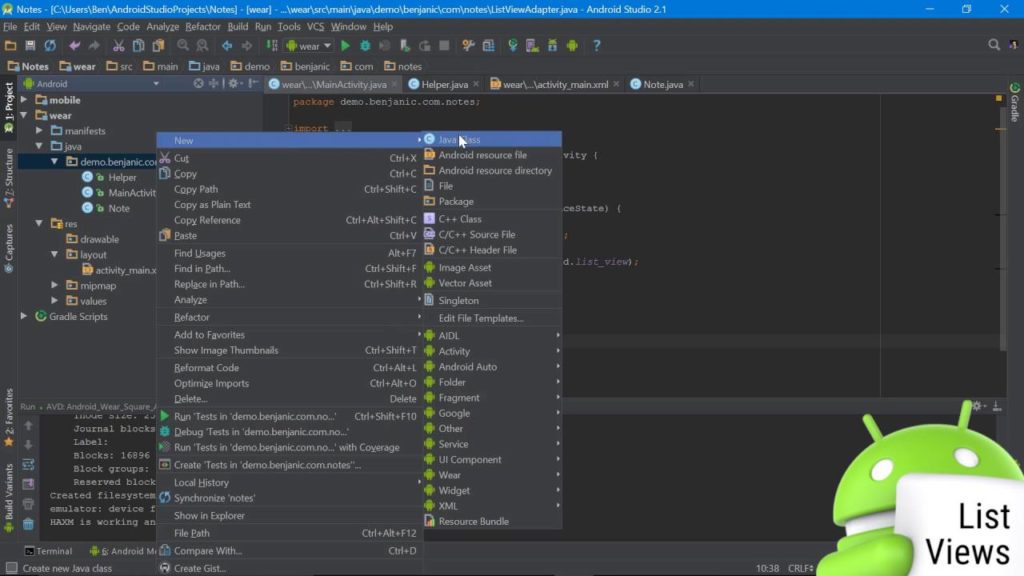Switch to wear activity_main.xml editor tab
1024x576 pixels.
coord(555,84)
